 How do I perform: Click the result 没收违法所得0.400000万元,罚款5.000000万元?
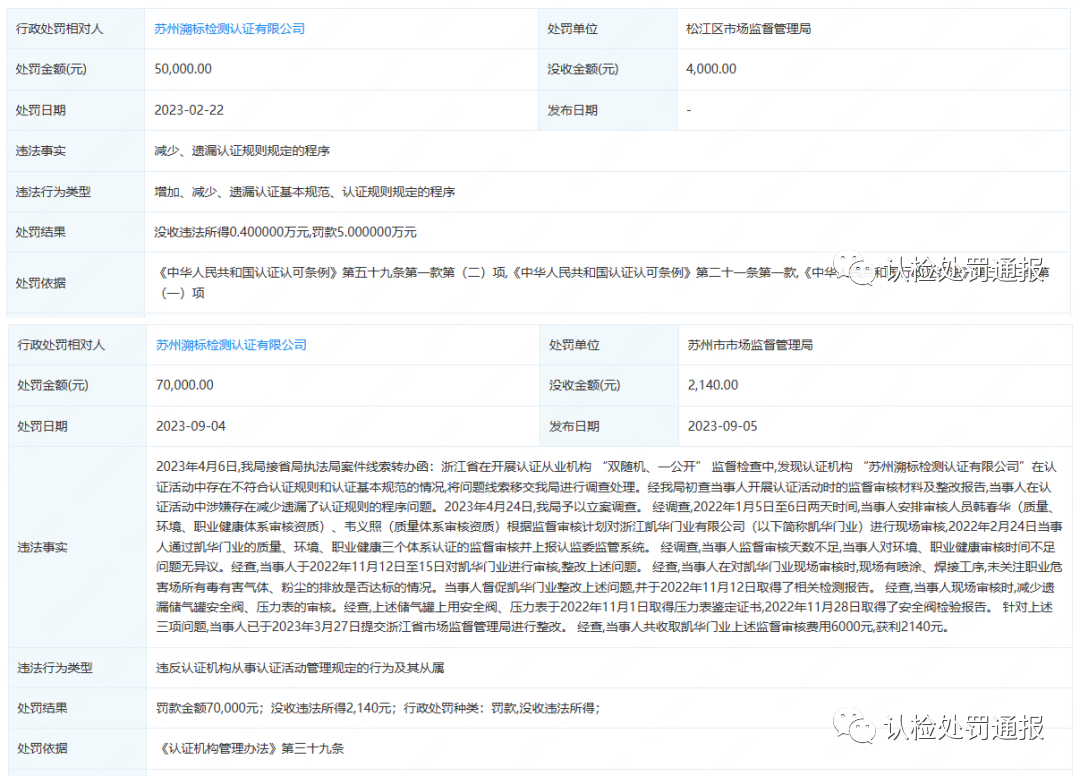tap(285, 232)
